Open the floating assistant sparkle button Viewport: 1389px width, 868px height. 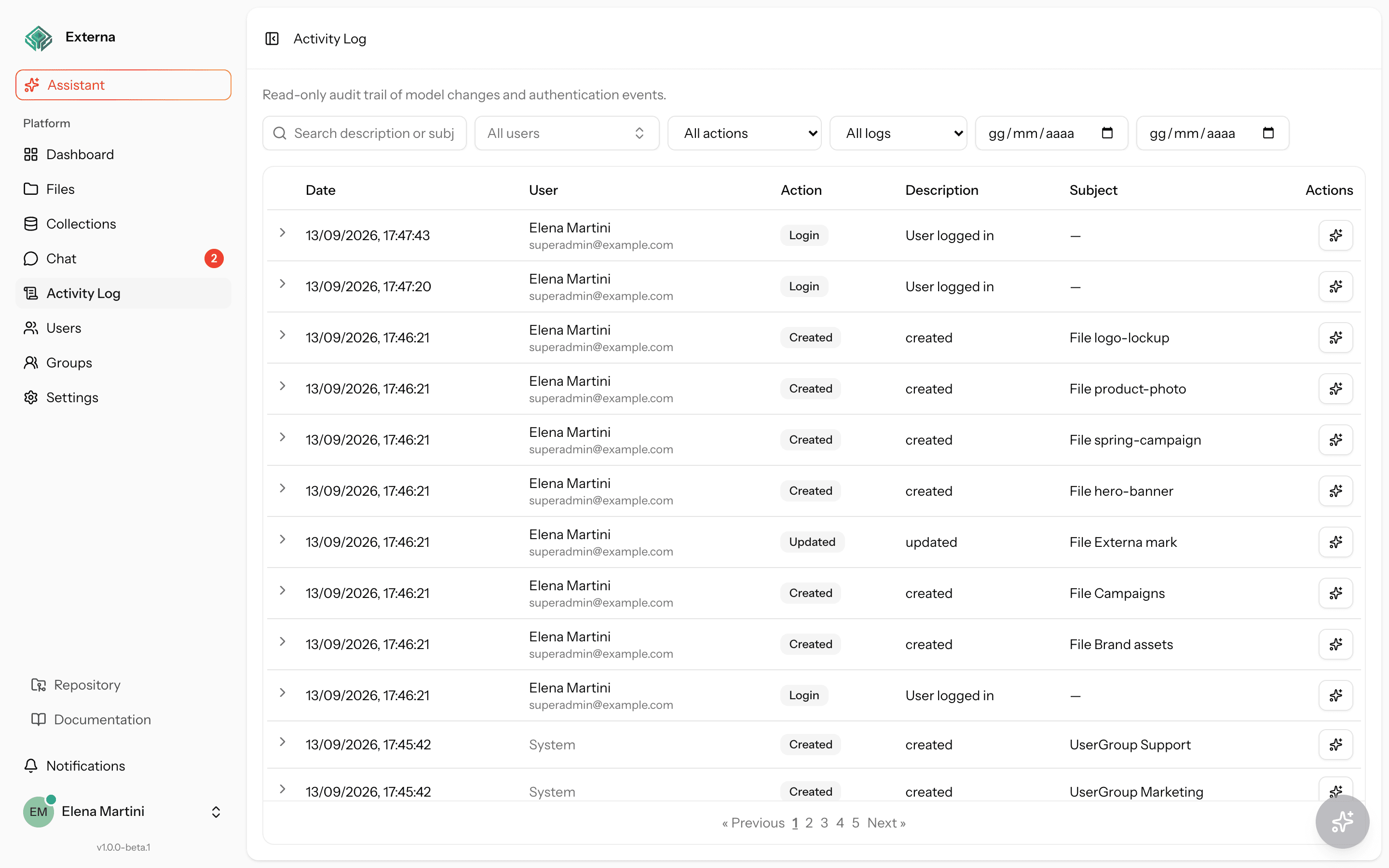[1342, 822]
